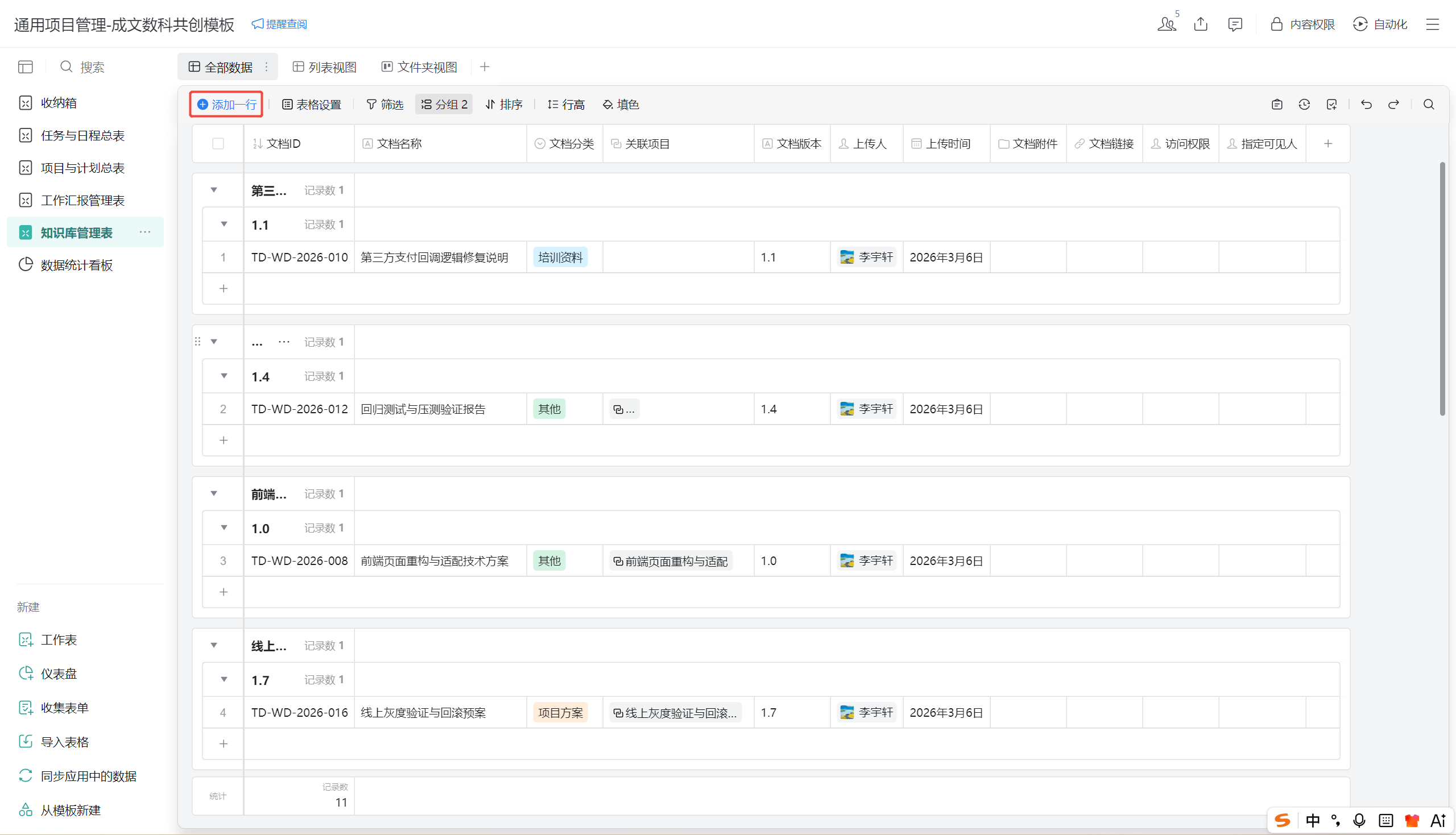This screenshot has width=1456, height=835.
Task: Toggle the sidebar collapse icon
Action: 25,67
